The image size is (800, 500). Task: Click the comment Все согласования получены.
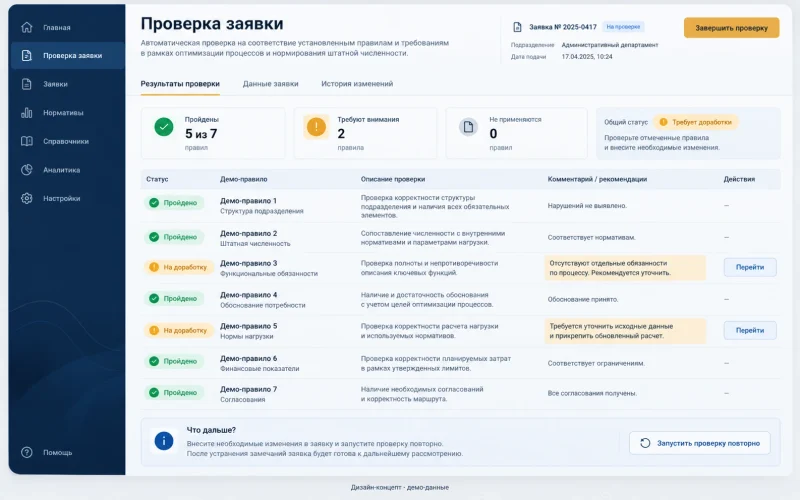tap(592, 393)
